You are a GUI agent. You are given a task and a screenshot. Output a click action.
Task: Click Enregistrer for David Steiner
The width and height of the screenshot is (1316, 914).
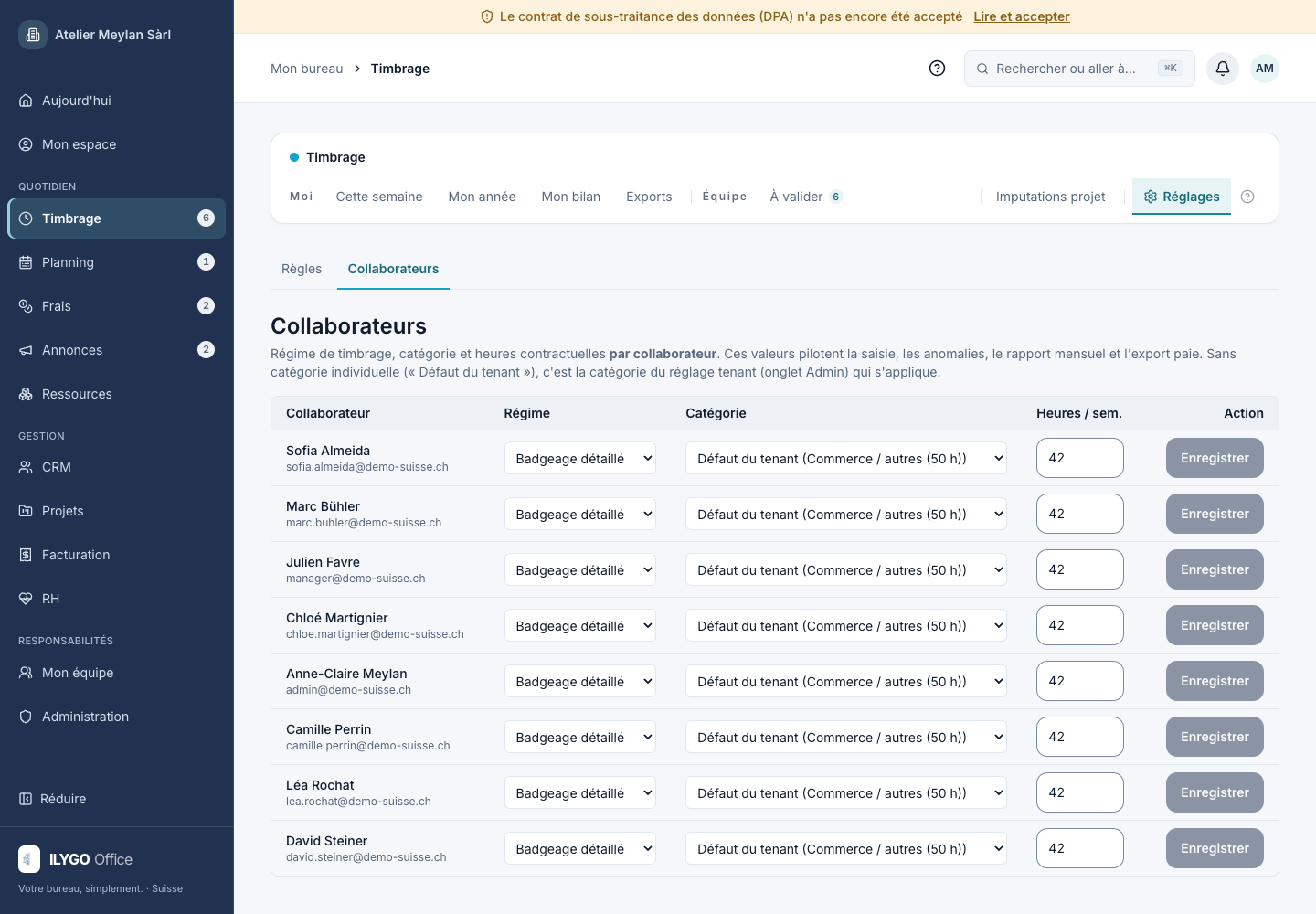click(1215, 848)
